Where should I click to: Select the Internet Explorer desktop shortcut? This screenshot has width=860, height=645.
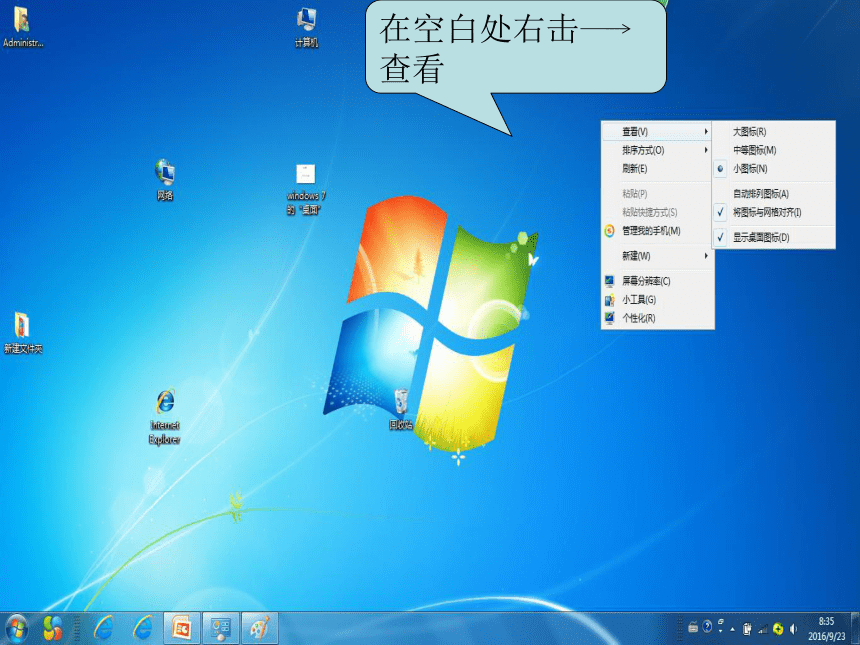165,417
